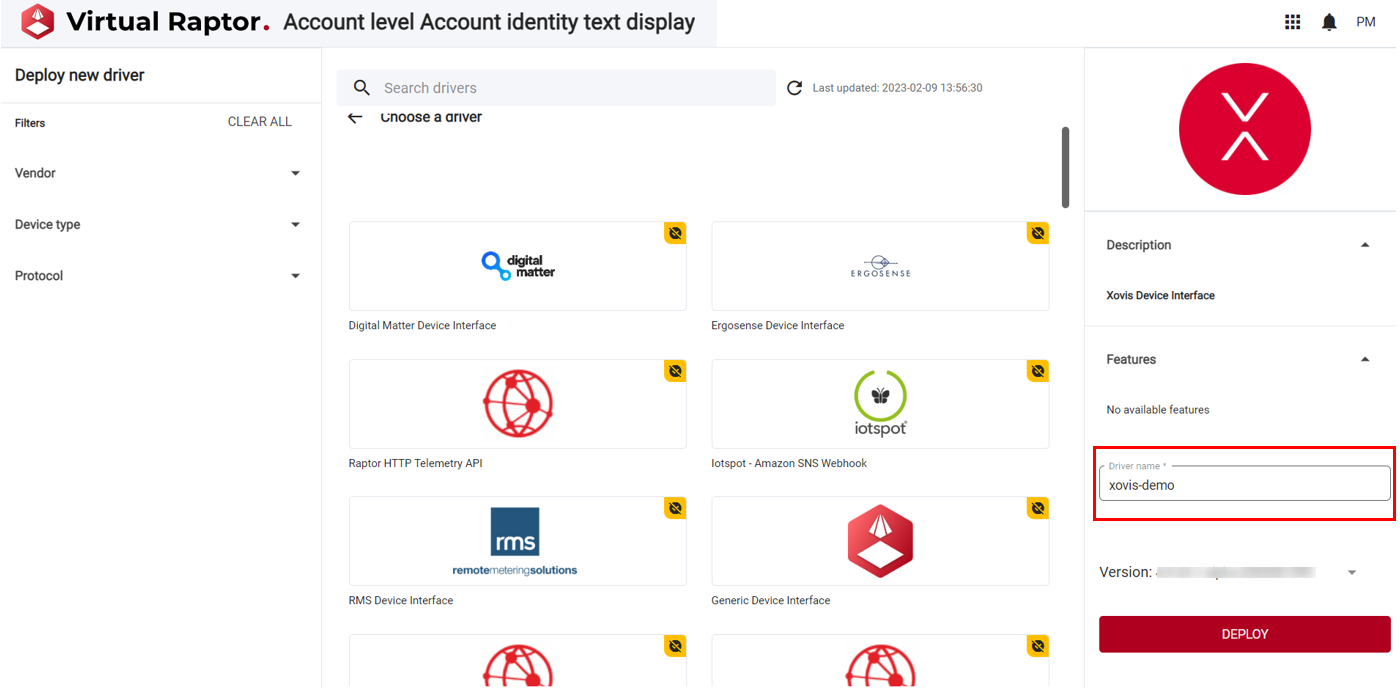Refresh the driver list
The width and height of the screenshot is (1400, 688).
point(794,87)
